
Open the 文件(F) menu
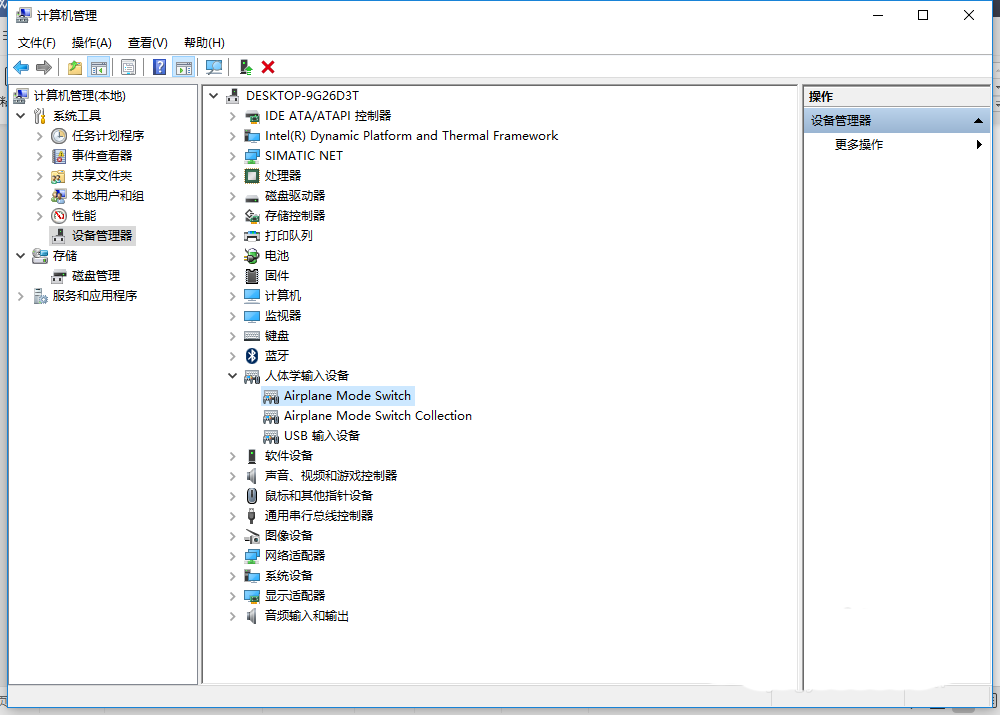click(x=36, y=43)
